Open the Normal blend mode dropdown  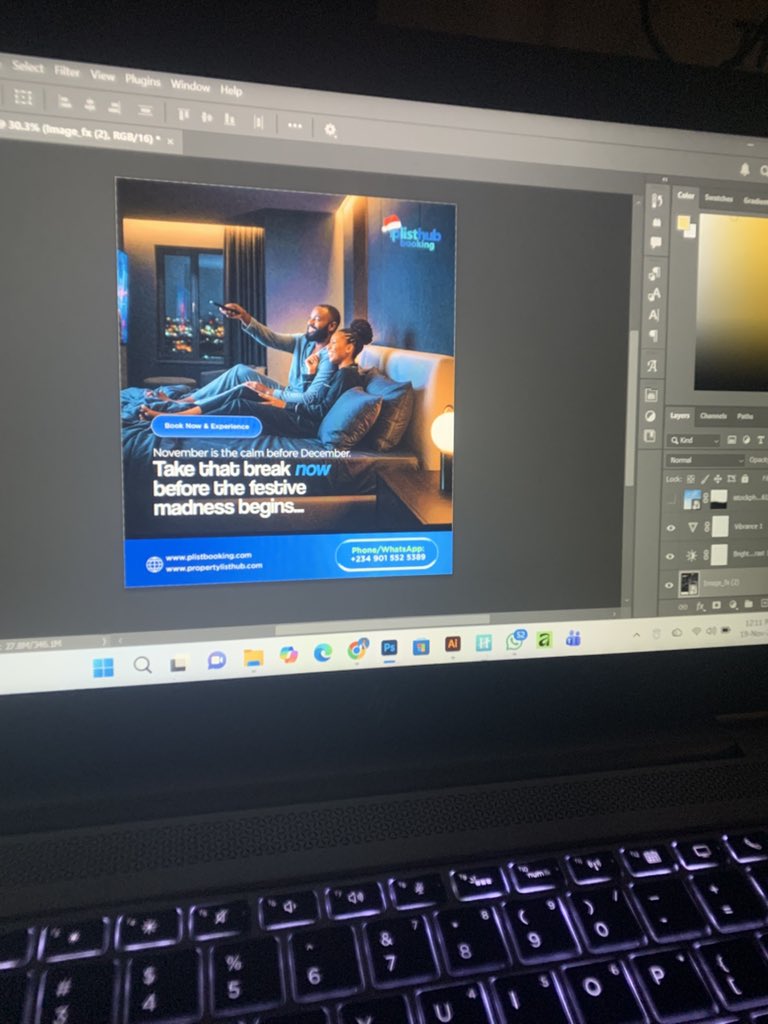705,460
